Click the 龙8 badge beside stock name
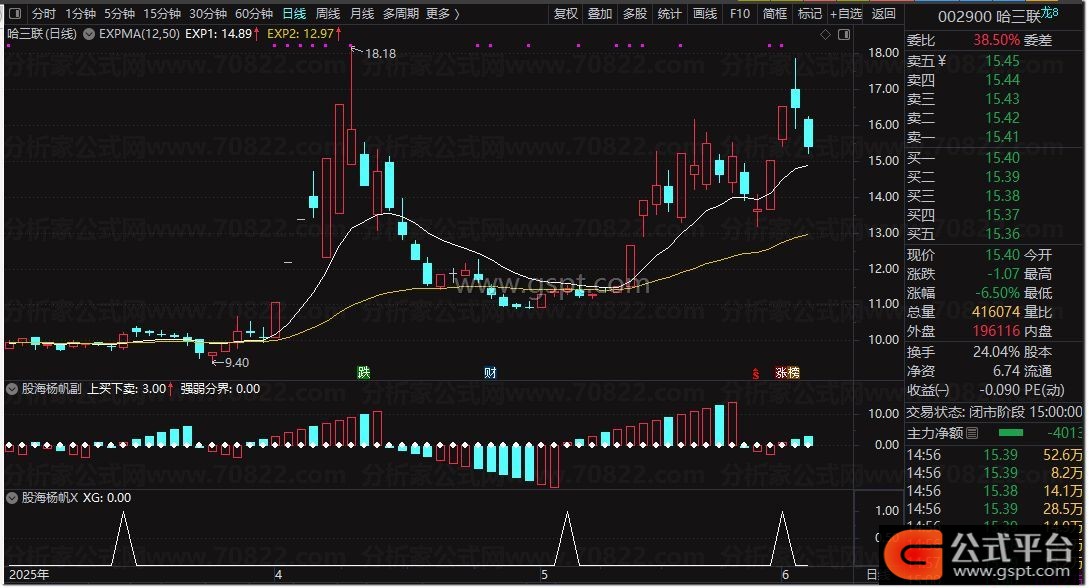Image resolution: width=1089 pixels, height=588 pixels. tap(1049, 13)
